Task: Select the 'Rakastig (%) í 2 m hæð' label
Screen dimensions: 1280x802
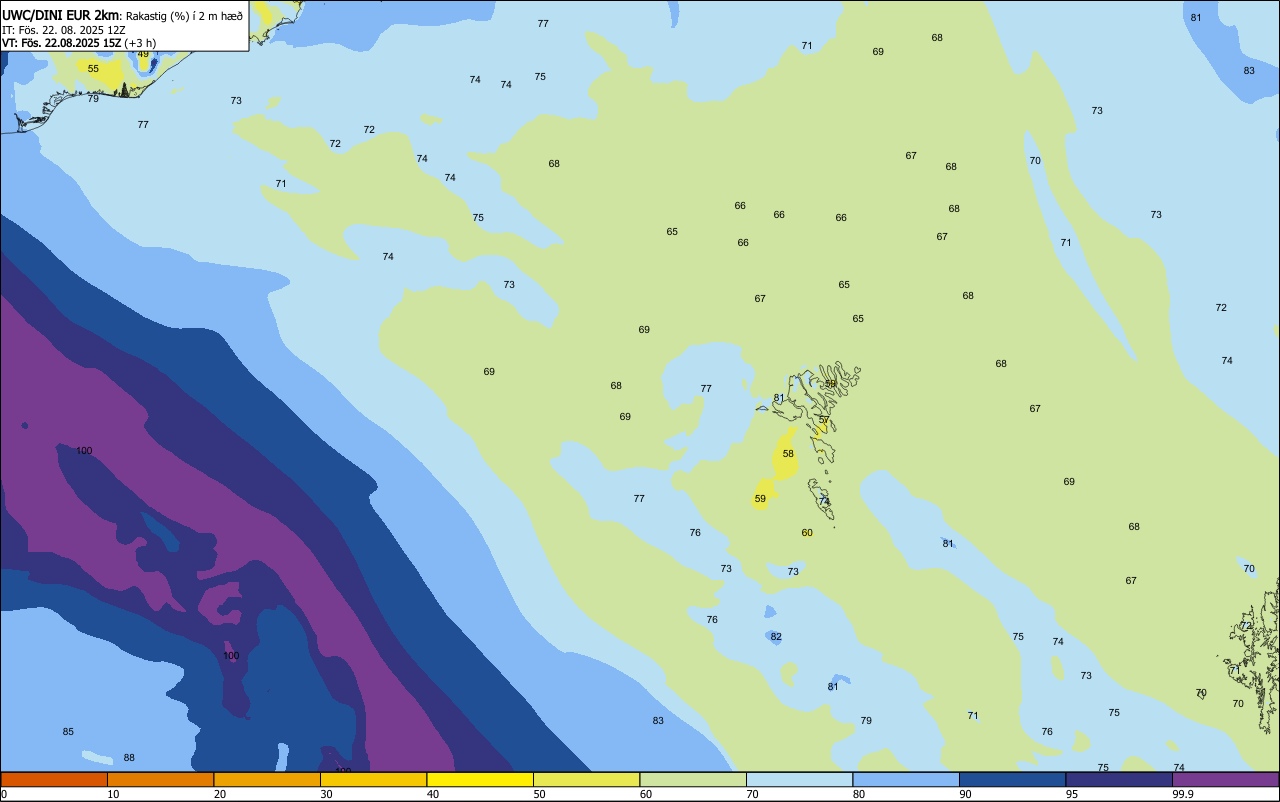Action: (x=184, y=15)
